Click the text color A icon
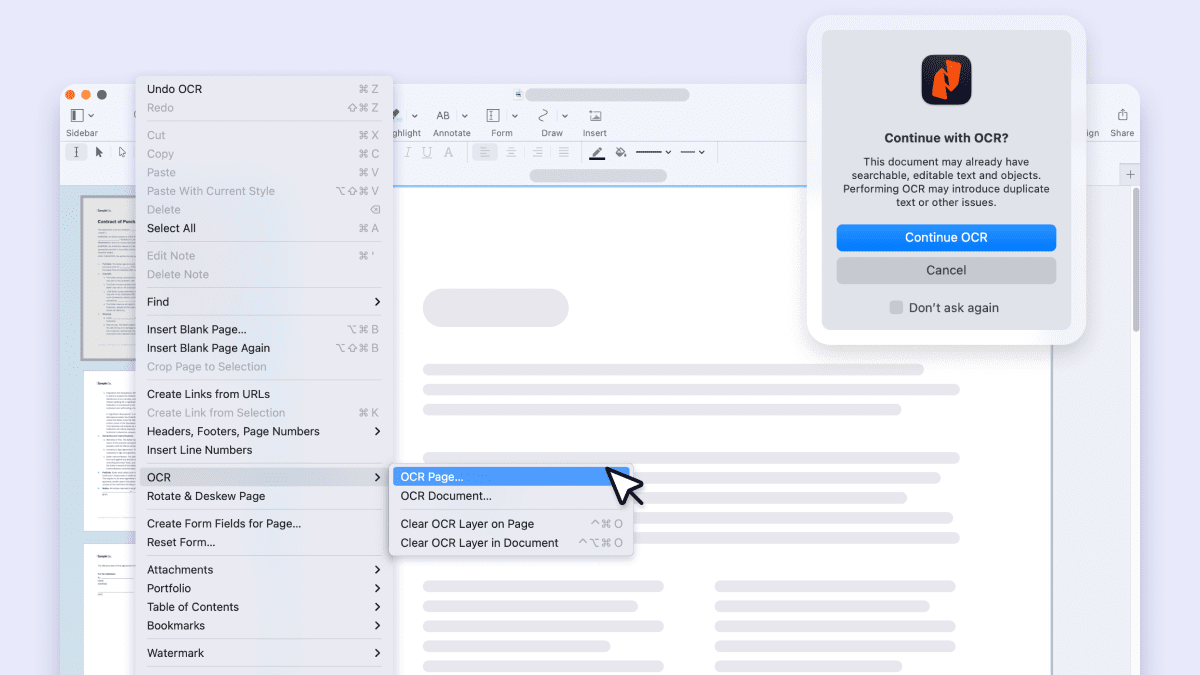The height and width of the screenshot is (675, 1200). pos(448,152)
